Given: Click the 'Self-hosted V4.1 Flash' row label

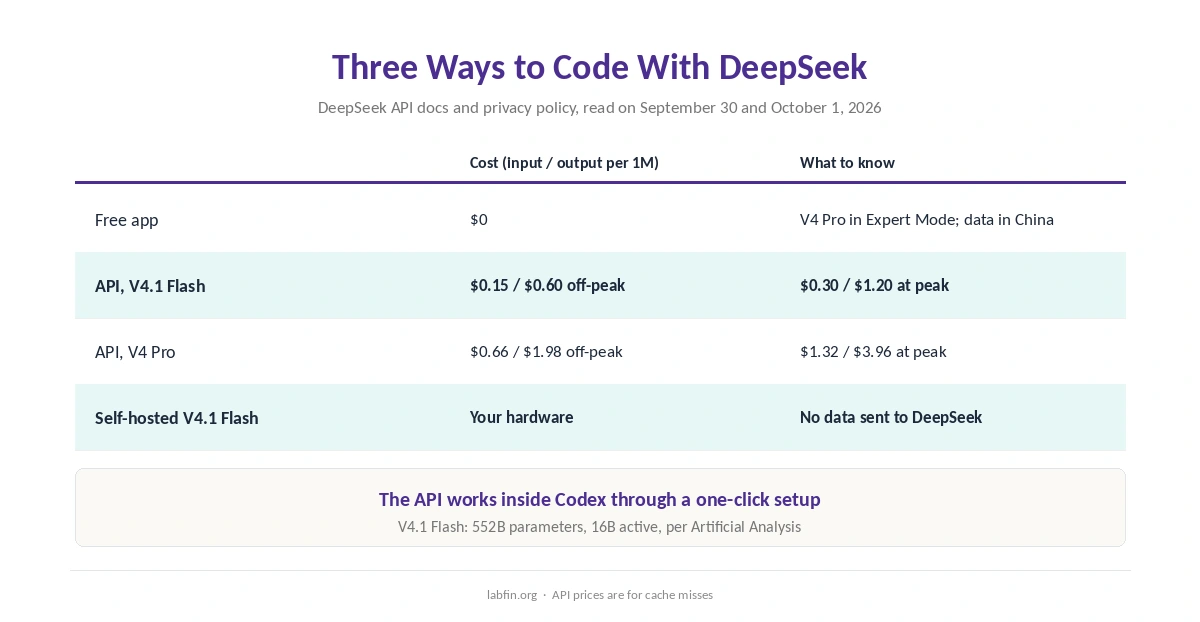Looking at the screenshot, I should coord(177,418).
